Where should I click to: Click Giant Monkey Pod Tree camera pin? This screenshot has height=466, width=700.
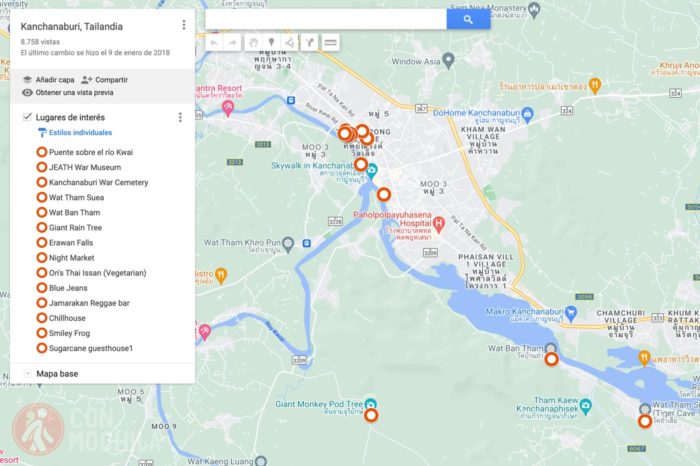point(370,404)
